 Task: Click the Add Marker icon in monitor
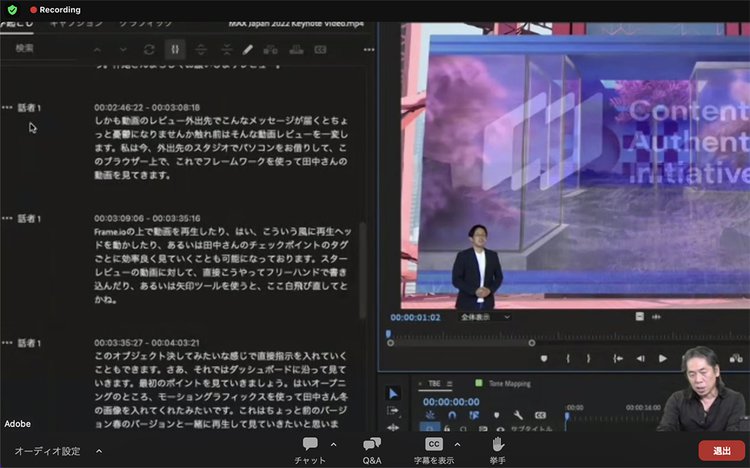(544, 358)
